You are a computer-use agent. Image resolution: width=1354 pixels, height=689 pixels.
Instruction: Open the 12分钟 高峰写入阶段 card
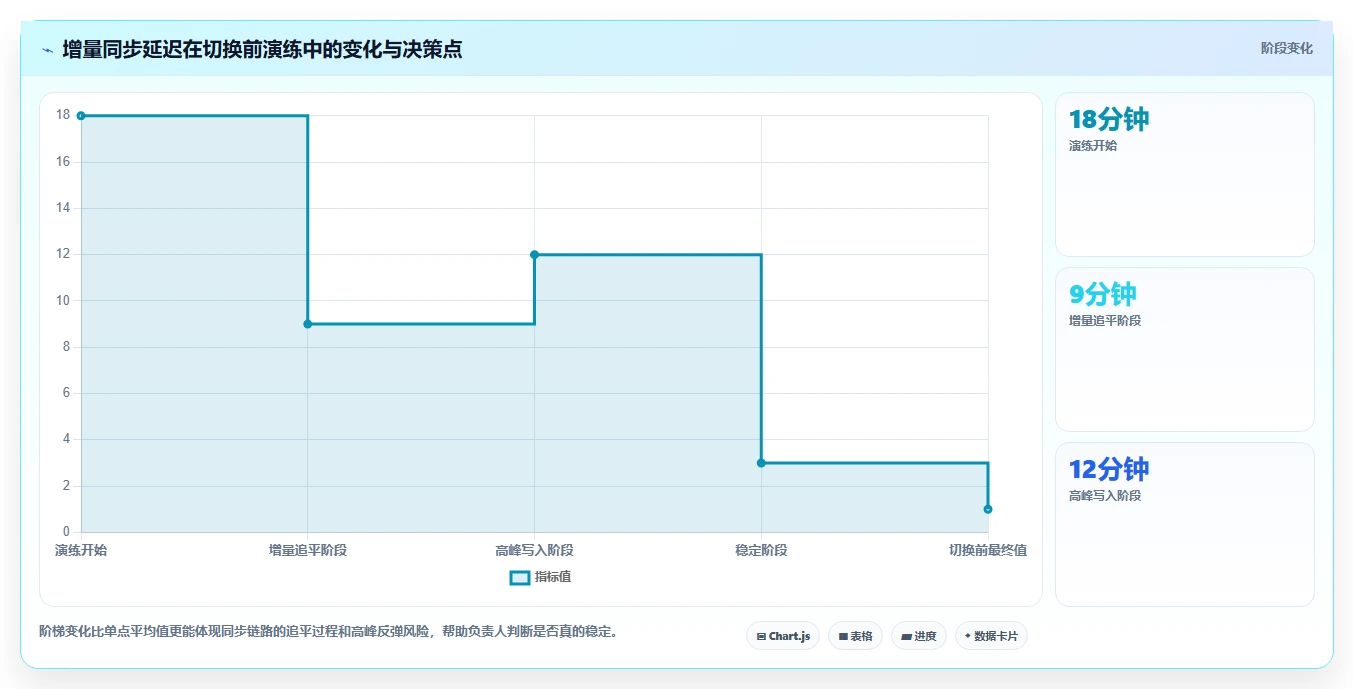click(x=1185, y=525)
